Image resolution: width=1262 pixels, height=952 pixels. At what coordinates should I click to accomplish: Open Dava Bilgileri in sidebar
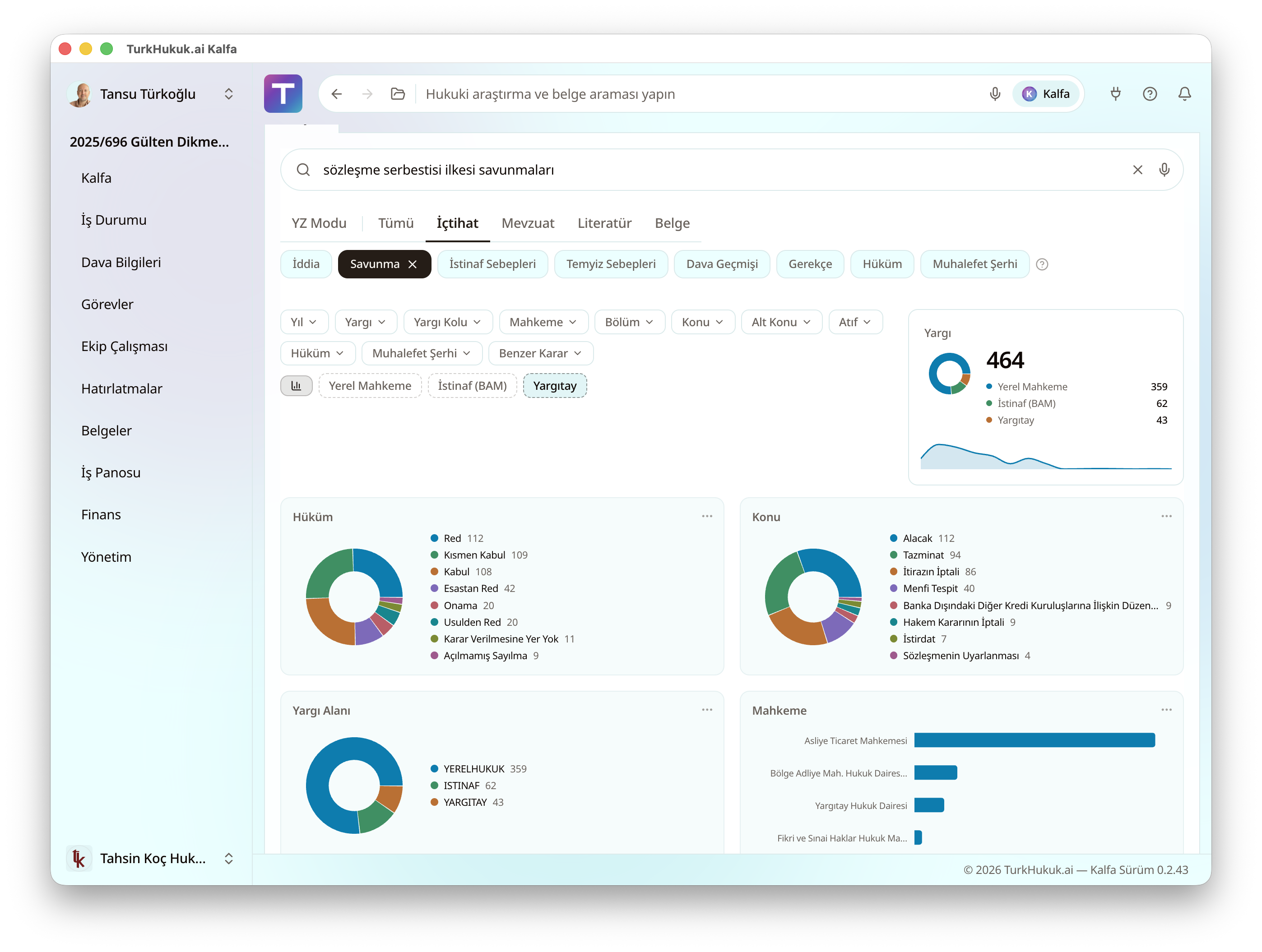click(x=121, y=263)
